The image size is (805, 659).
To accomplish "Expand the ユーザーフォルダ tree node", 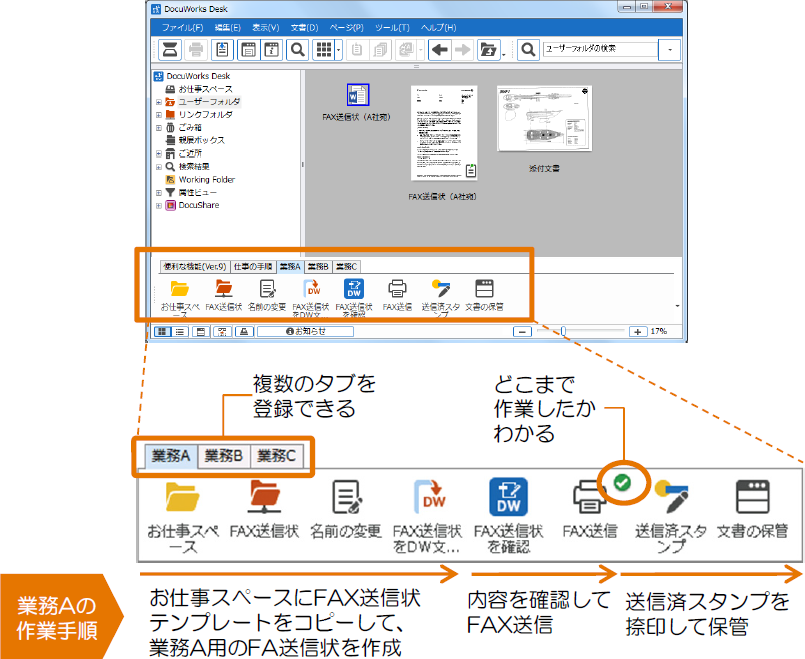I will tap(159, 102).
